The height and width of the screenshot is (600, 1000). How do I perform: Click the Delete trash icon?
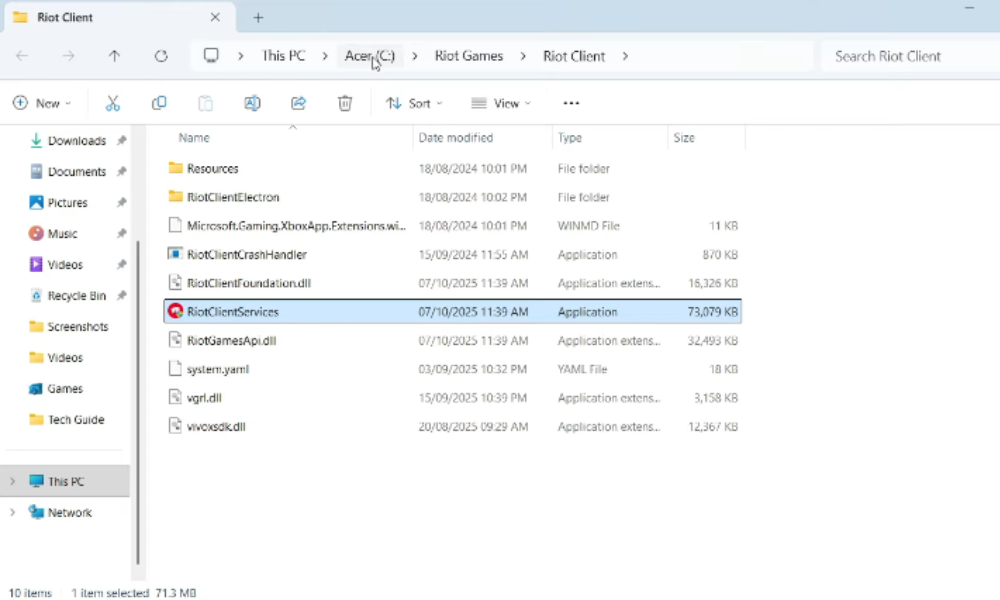click(x=345, y=103)
